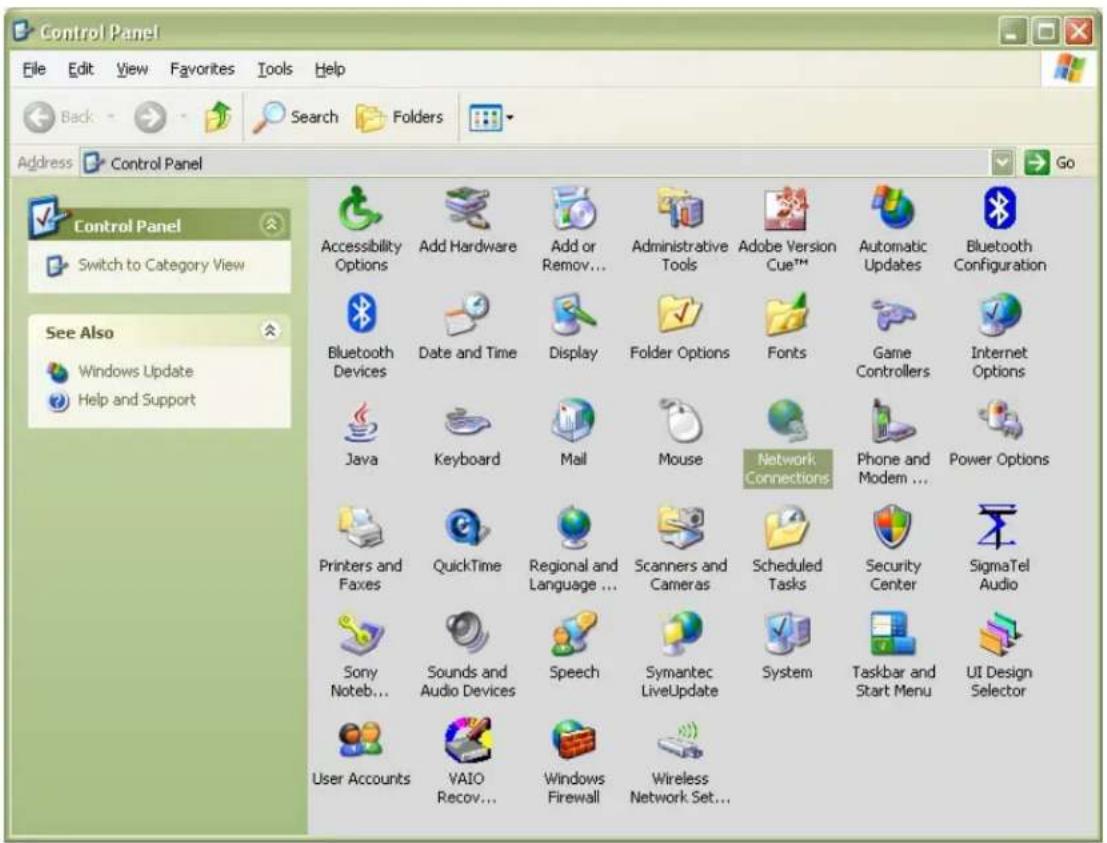1107x843 pixels.
Task: Toggle the Folders pane button
Action: click(400, 116)
